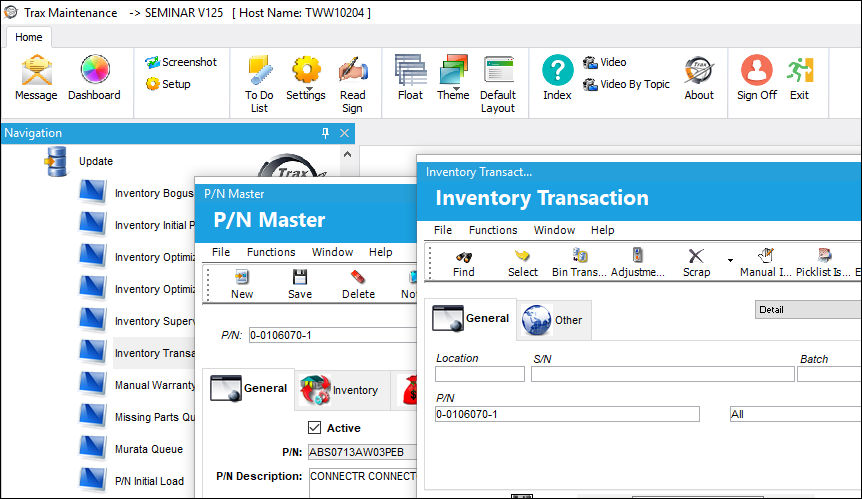Open Setup in the ribbon

pos(168,84)
